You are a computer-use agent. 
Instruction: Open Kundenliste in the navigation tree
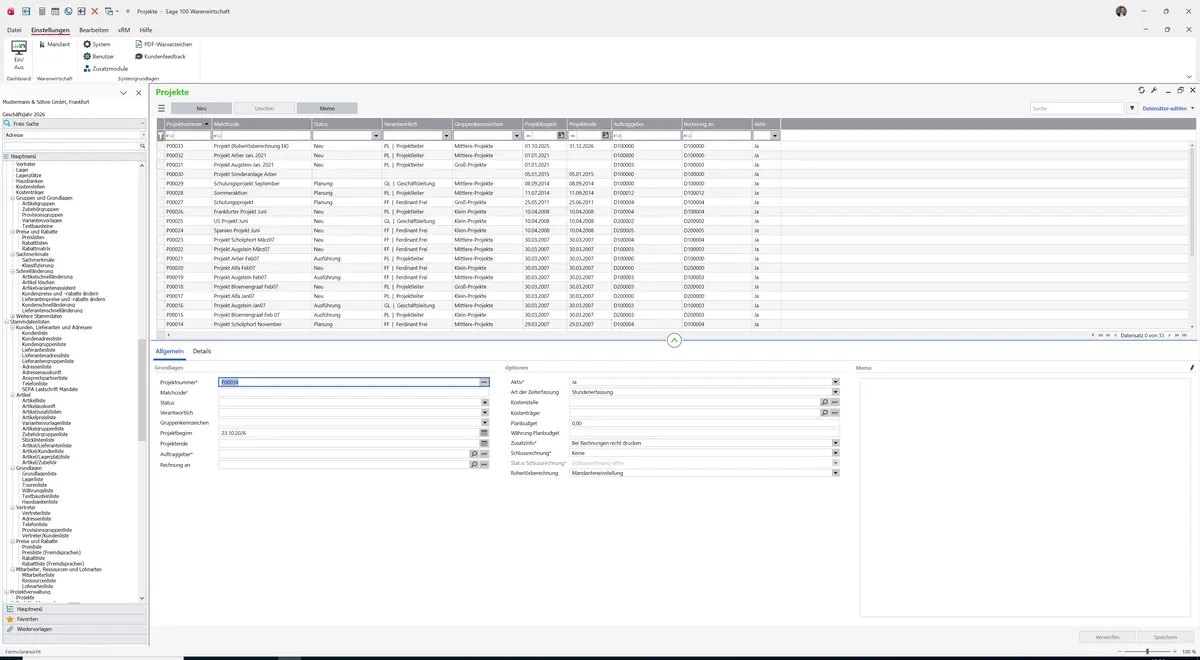click(35, 333)
